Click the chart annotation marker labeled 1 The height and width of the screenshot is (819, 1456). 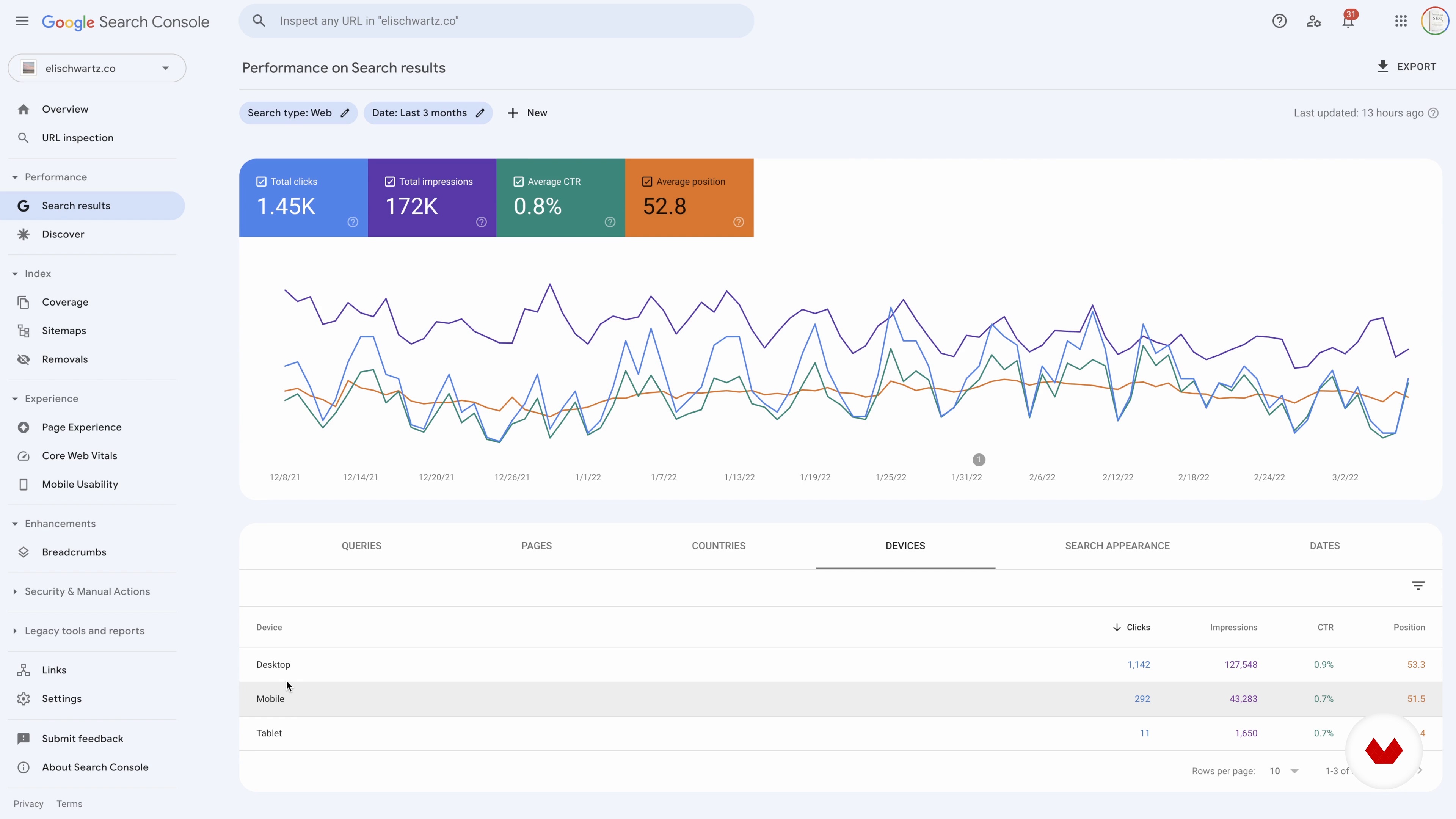[978, 460]
